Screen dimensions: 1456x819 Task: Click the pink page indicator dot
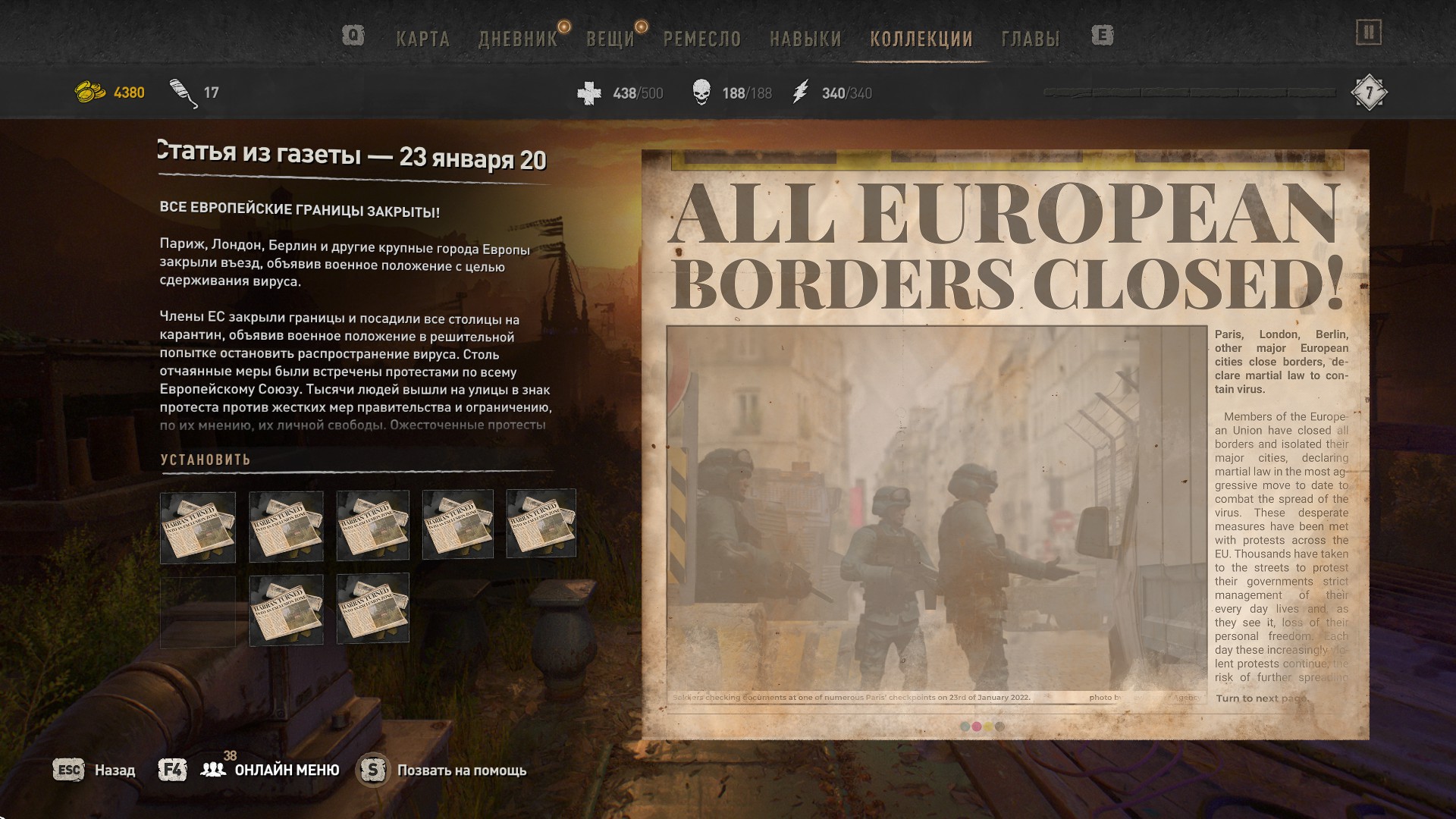tap(977, 726)
